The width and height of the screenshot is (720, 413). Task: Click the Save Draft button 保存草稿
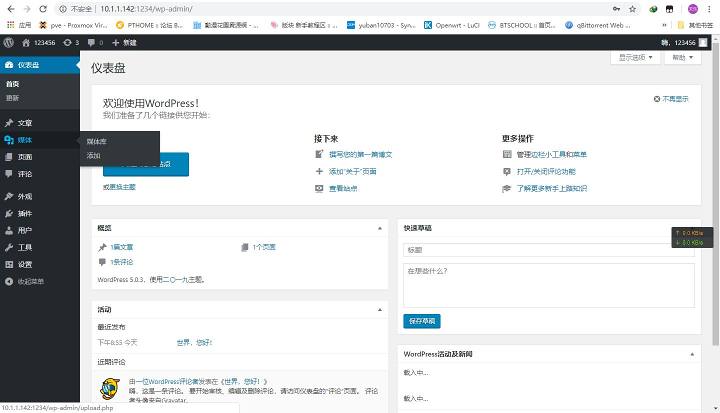coord(422,321)
